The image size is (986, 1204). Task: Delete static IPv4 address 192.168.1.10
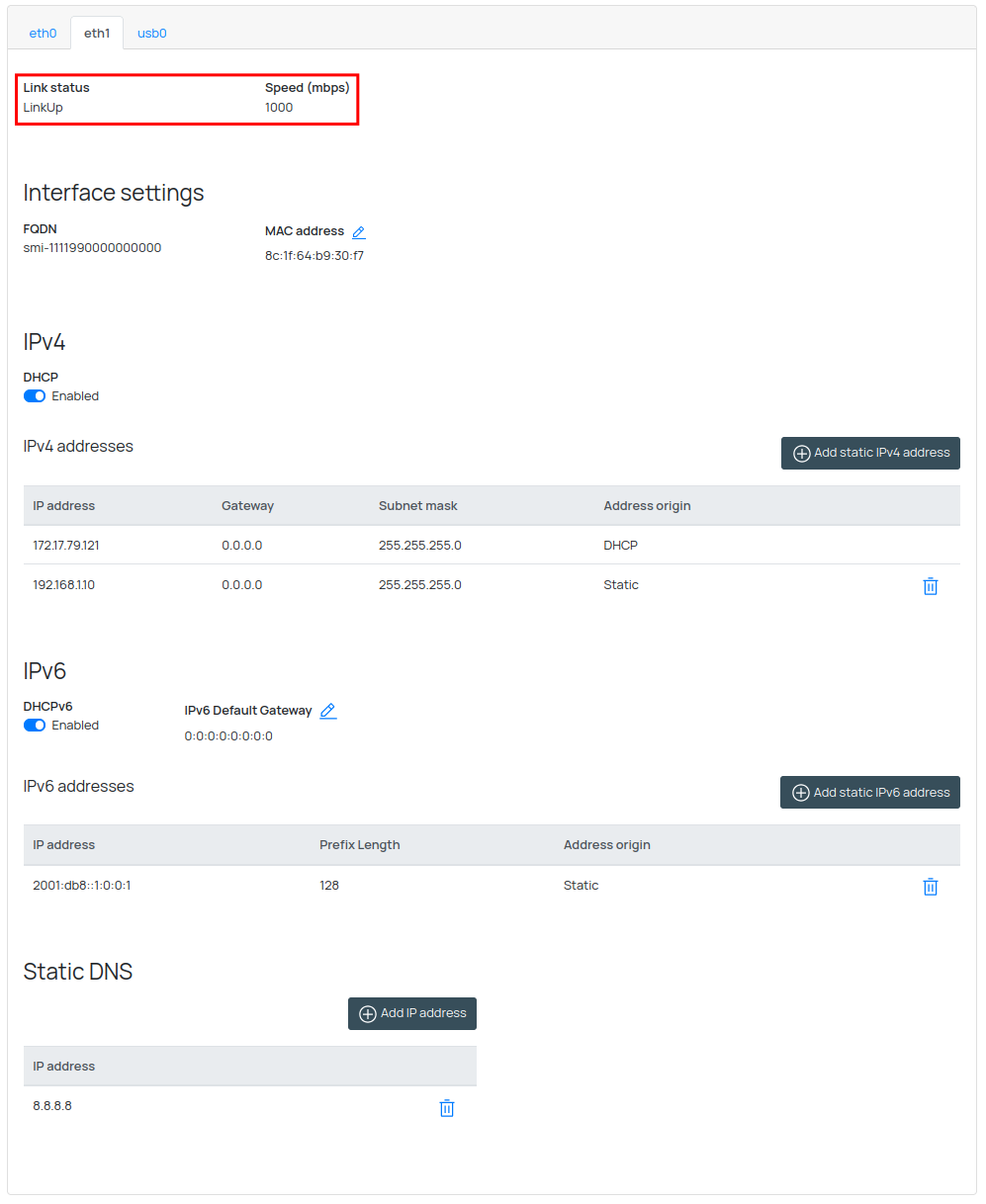930,586
